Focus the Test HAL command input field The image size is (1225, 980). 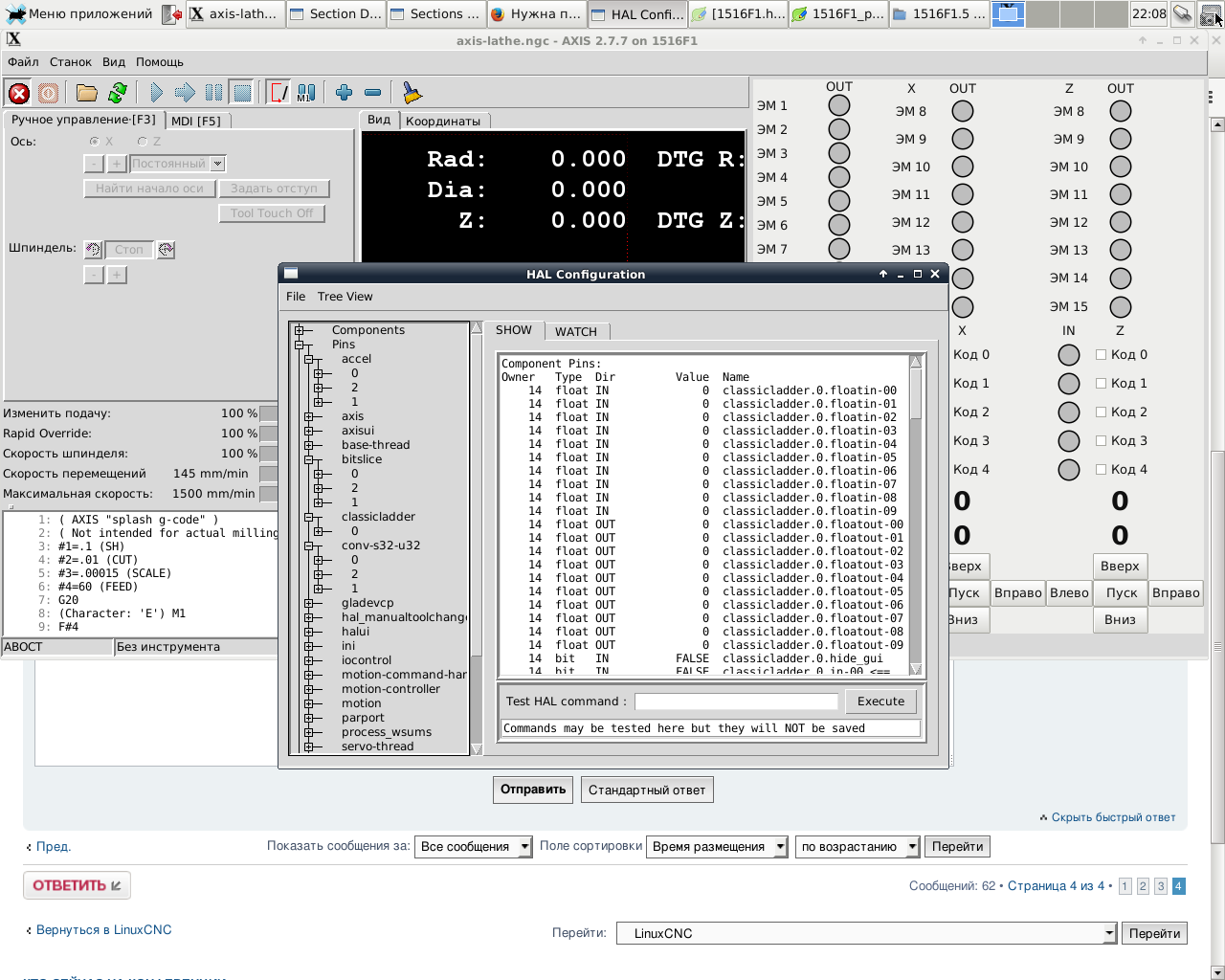(736, 702)
